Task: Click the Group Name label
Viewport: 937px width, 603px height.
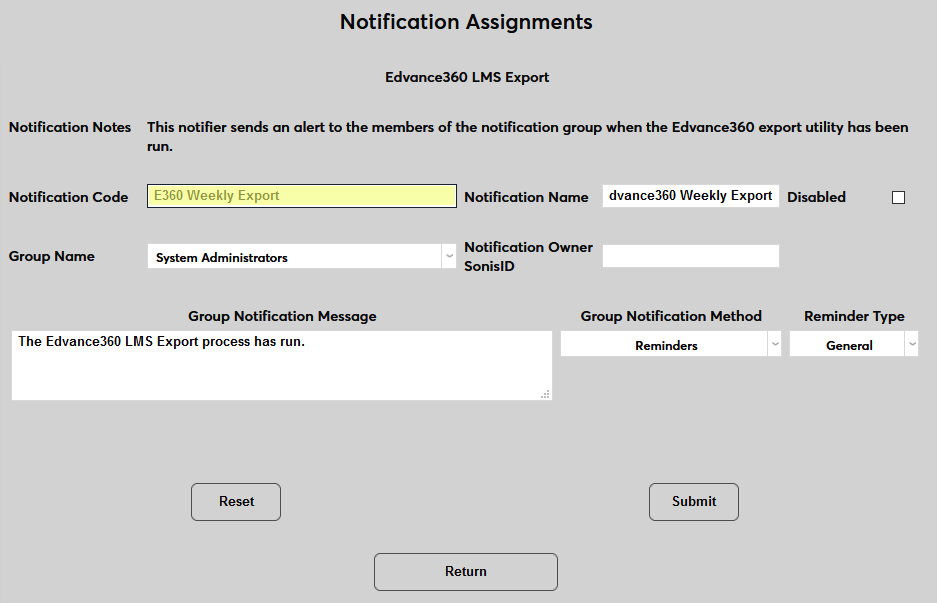Action: (x=51, y=256)
